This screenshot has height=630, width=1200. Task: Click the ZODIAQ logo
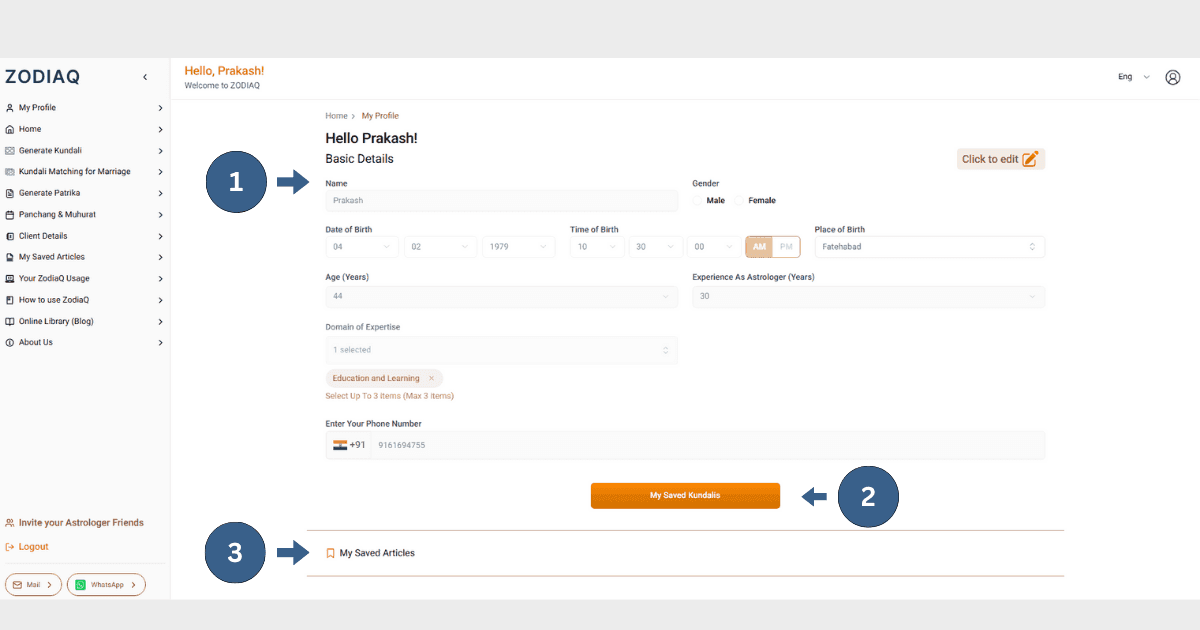[42, 77]
